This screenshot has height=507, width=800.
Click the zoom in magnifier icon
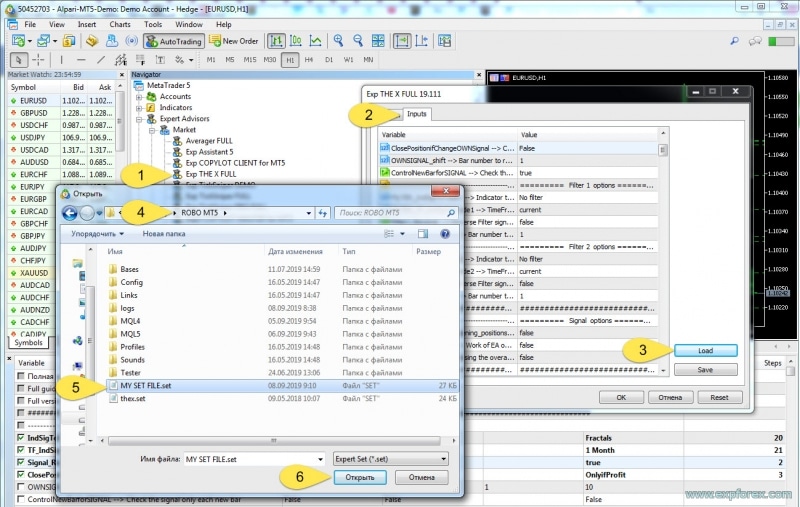[339, 41]
